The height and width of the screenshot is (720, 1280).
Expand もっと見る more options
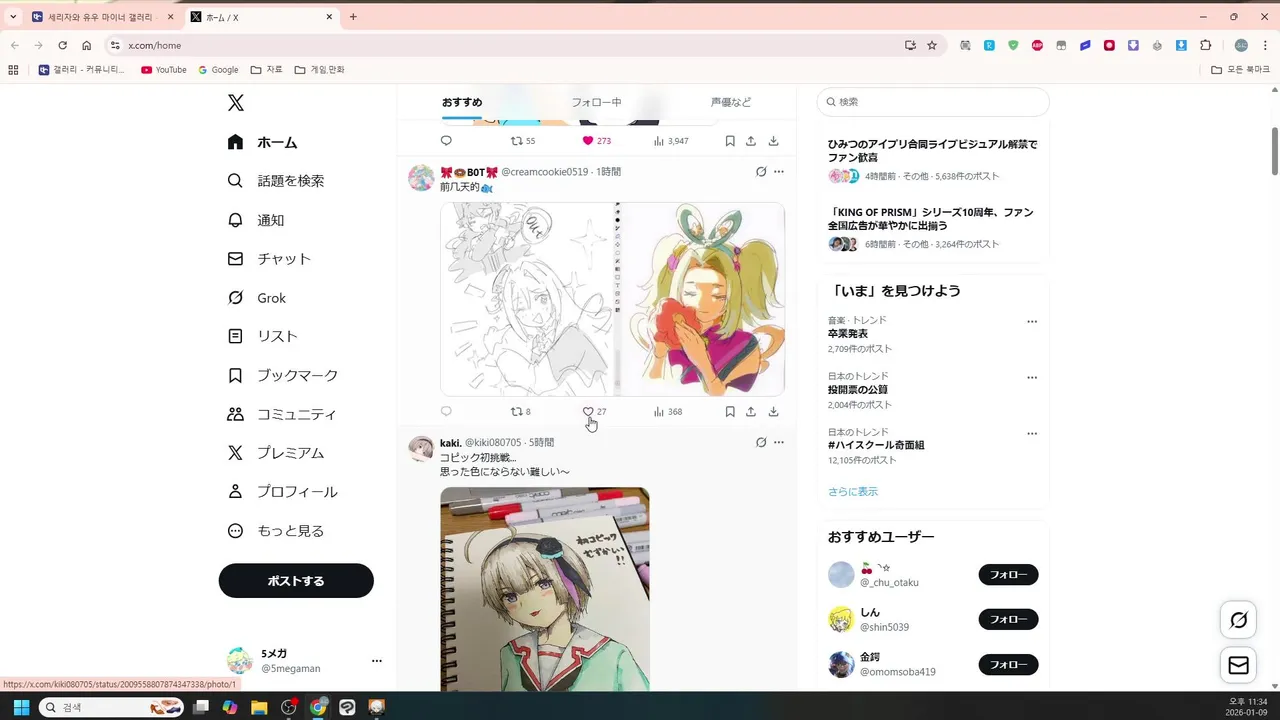pos(276,531)
